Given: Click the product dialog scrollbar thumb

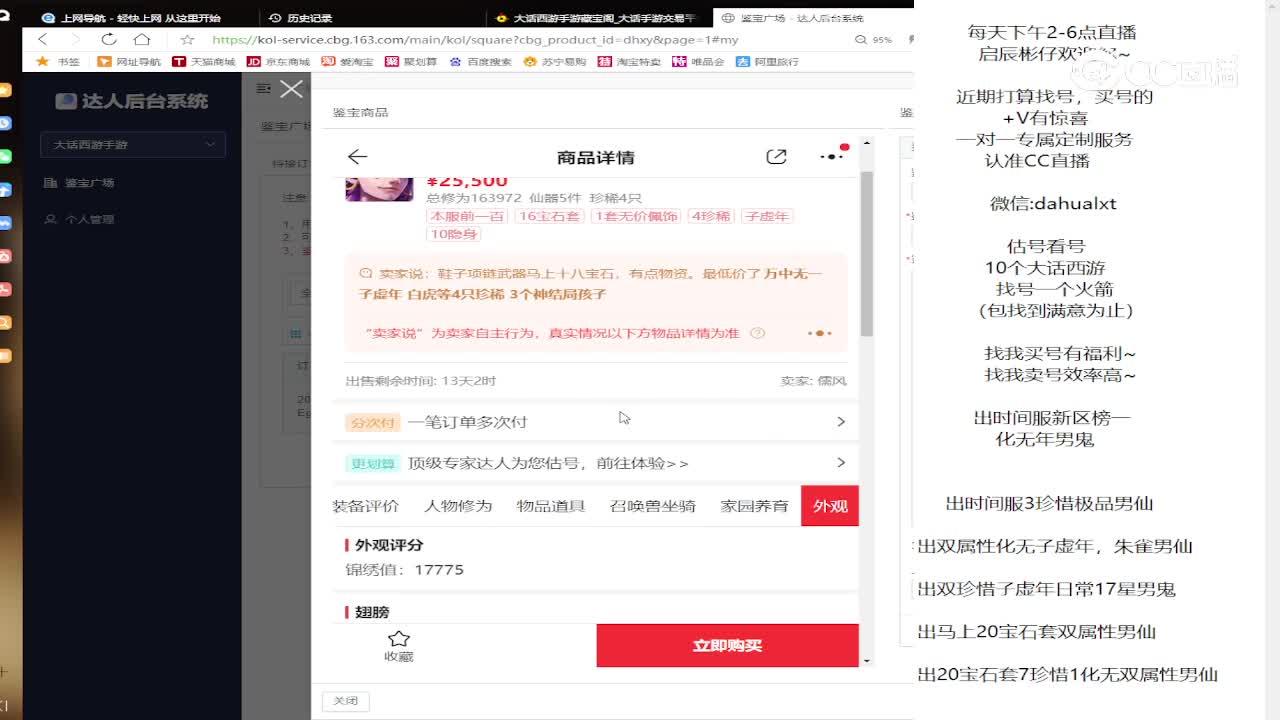Looking at the screenshot, I should (x=867, y=253).
